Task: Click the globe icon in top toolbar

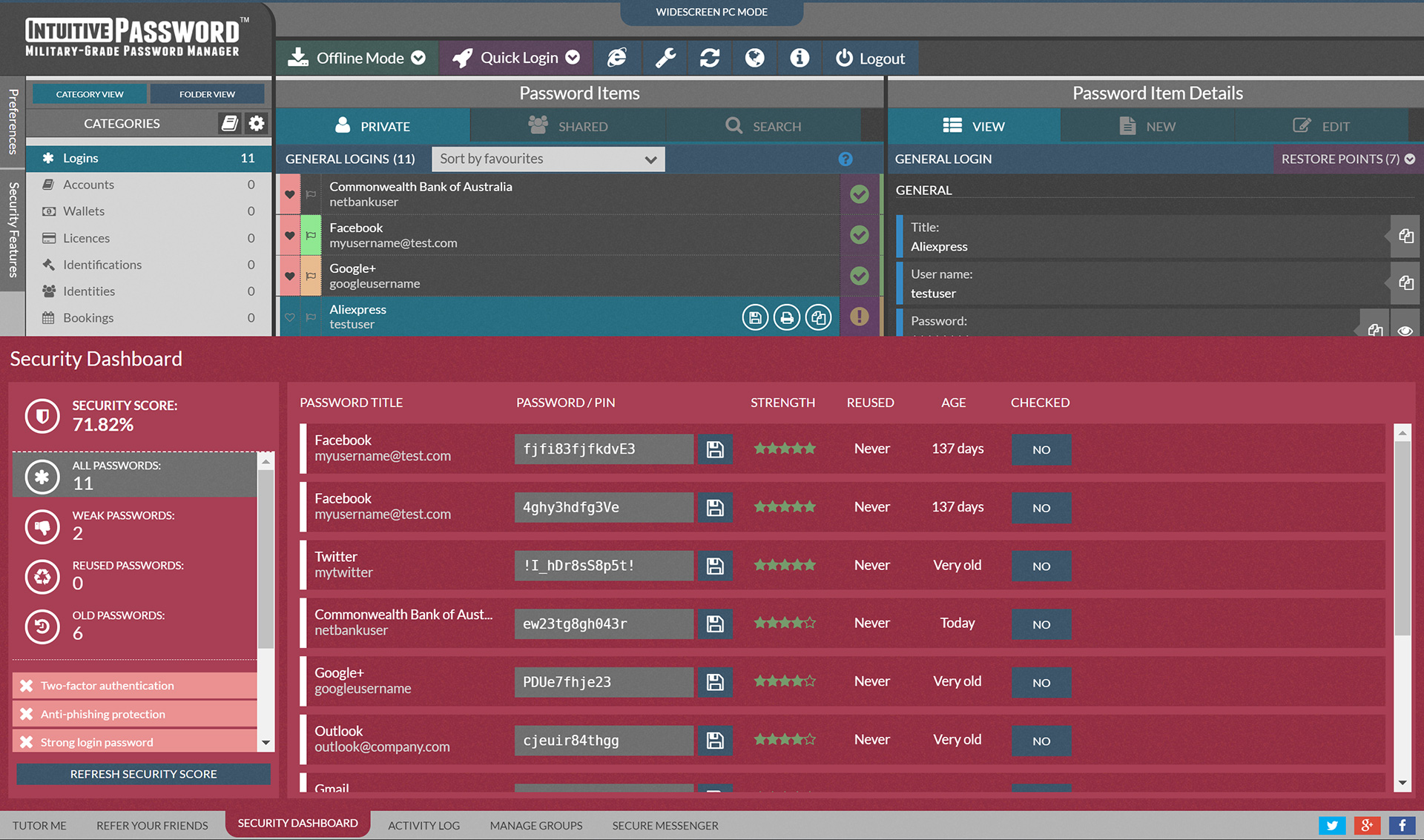Action: tap(755, 58)
